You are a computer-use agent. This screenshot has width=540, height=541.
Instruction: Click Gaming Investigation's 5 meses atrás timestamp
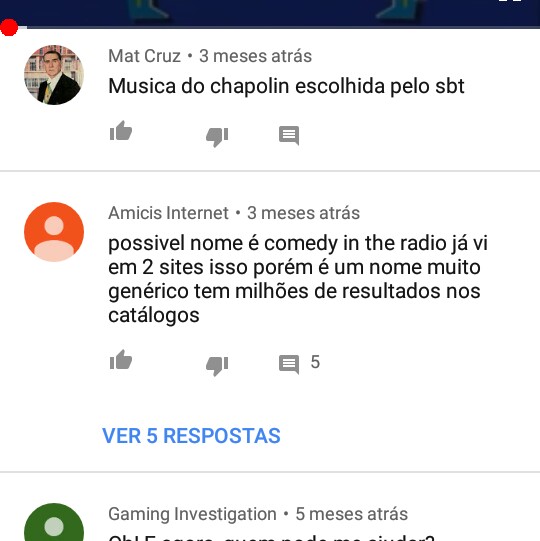coord(352,514)
